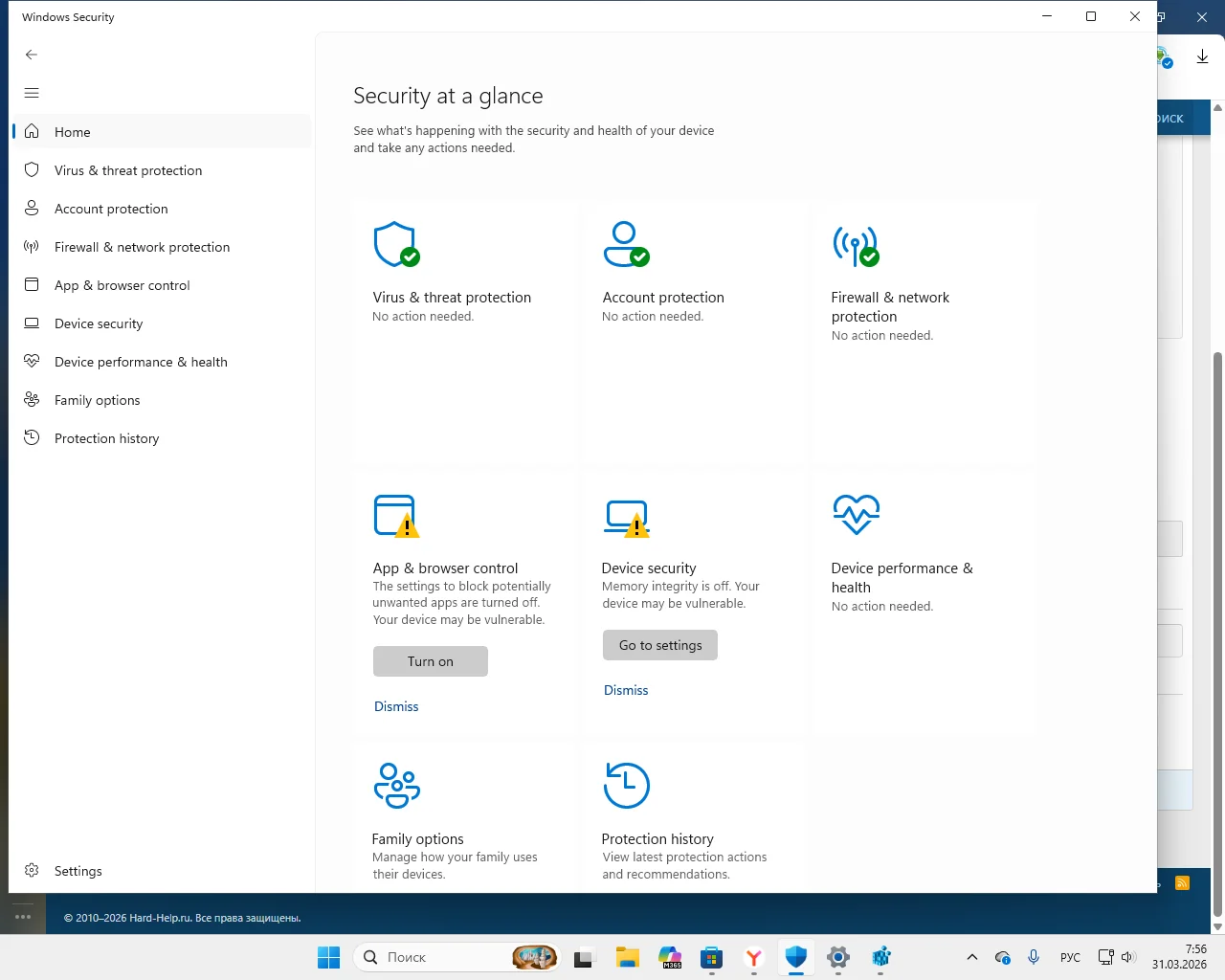
Task: Click the taskbar Поиск search box
Action: coord(440,957)
